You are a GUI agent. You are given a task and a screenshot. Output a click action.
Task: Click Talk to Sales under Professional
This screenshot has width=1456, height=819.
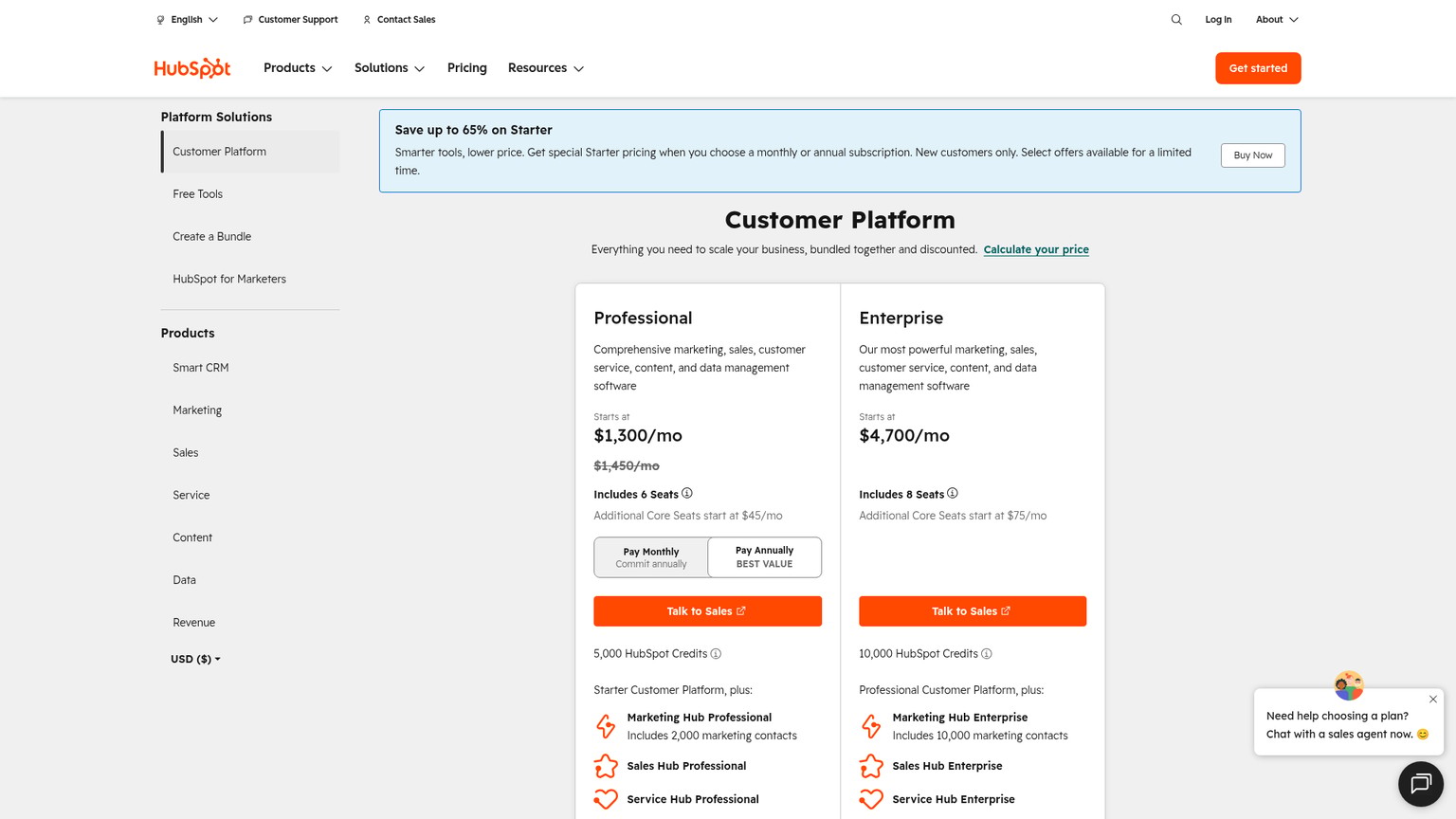[x=707, y=611]
